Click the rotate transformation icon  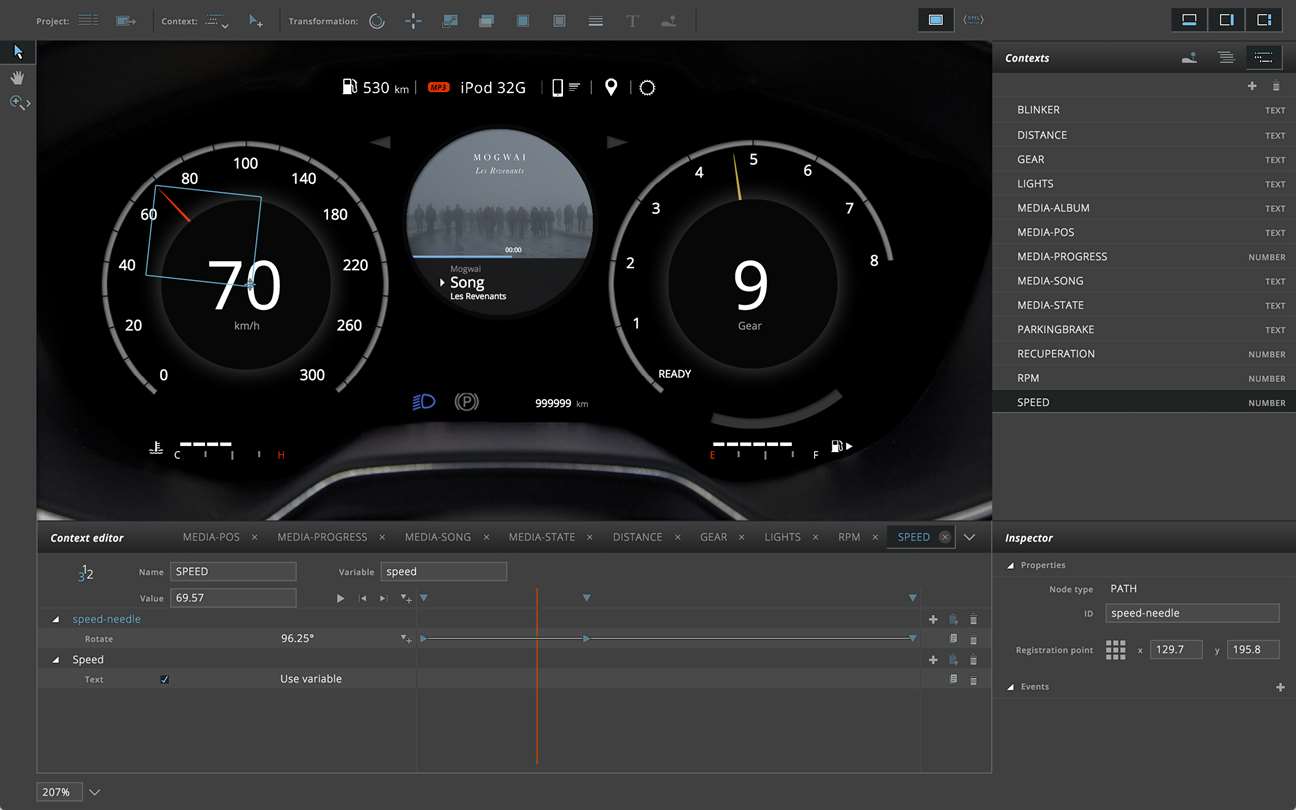click(x=377, y=21)
